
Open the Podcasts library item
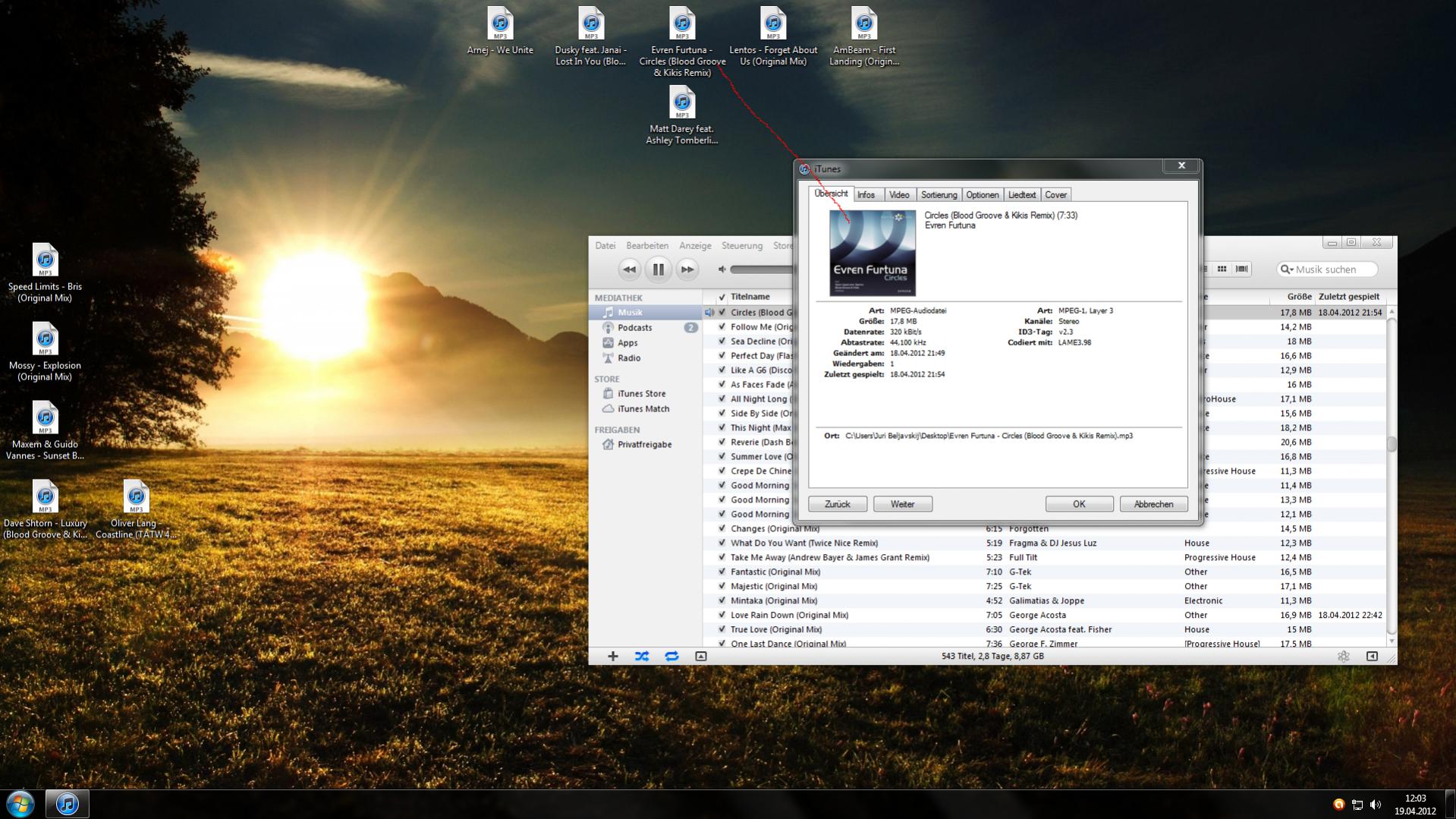(x=634, y=328)
